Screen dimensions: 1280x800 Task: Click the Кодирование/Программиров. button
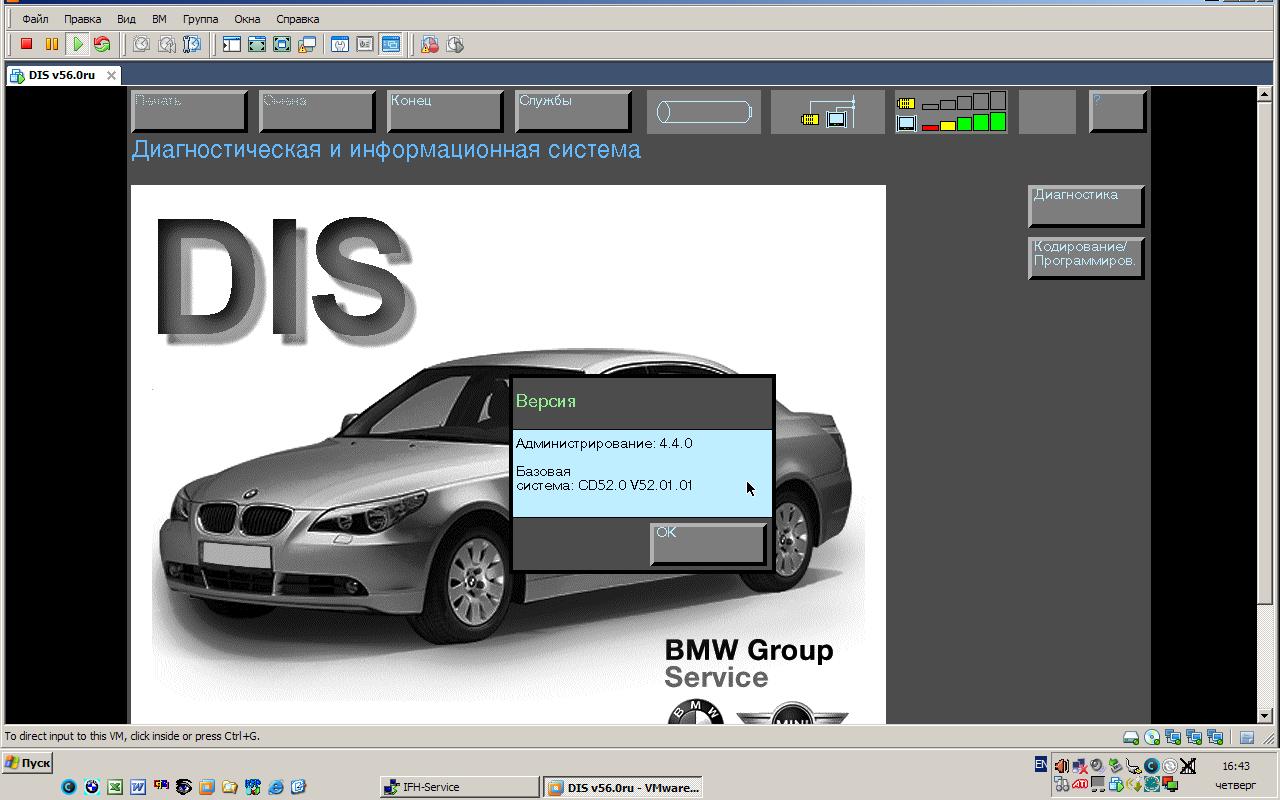point(1086,258)
